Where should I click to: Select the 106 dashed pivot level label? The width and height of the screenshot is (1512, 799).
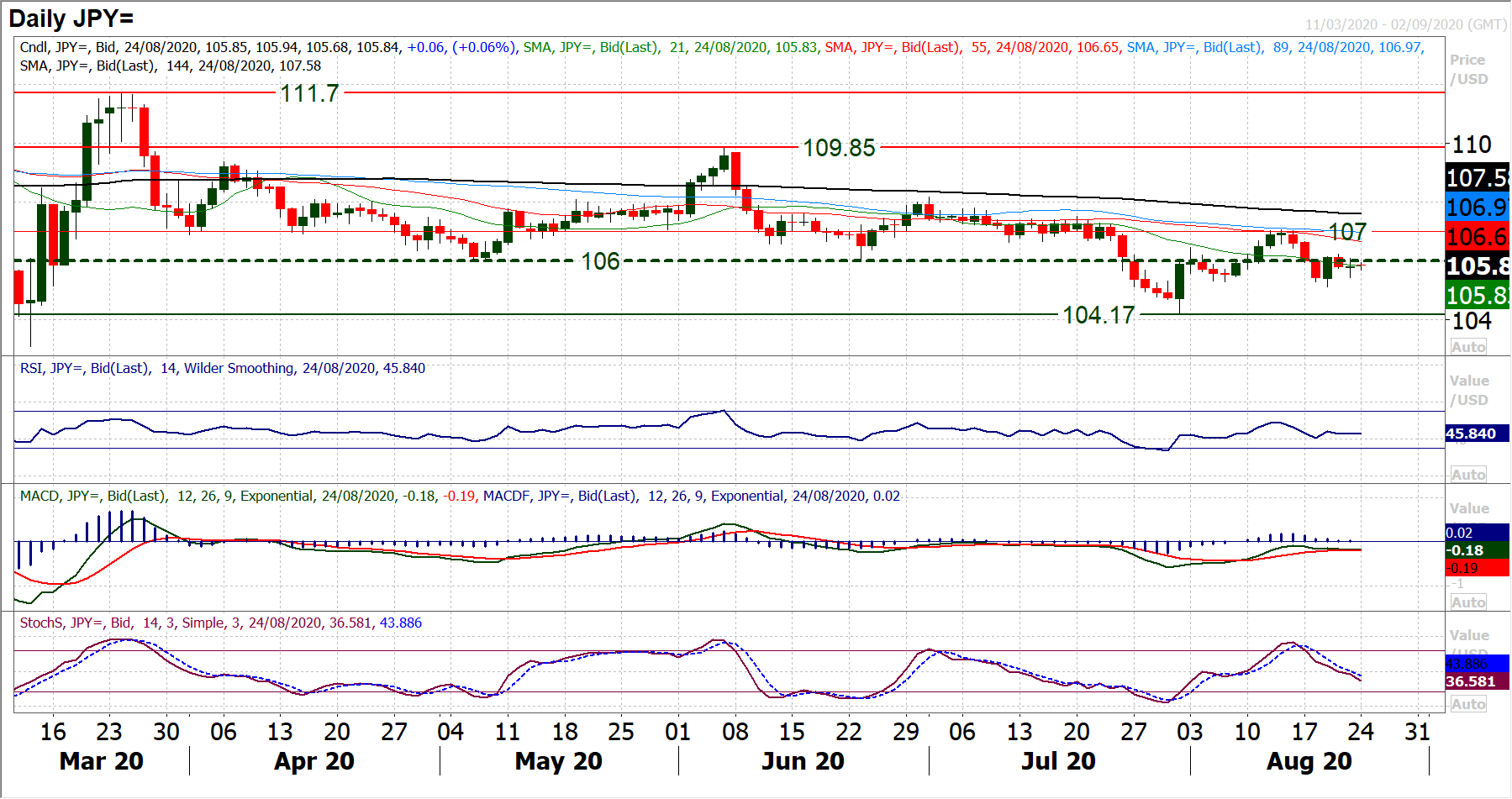[x=600, y=261]
